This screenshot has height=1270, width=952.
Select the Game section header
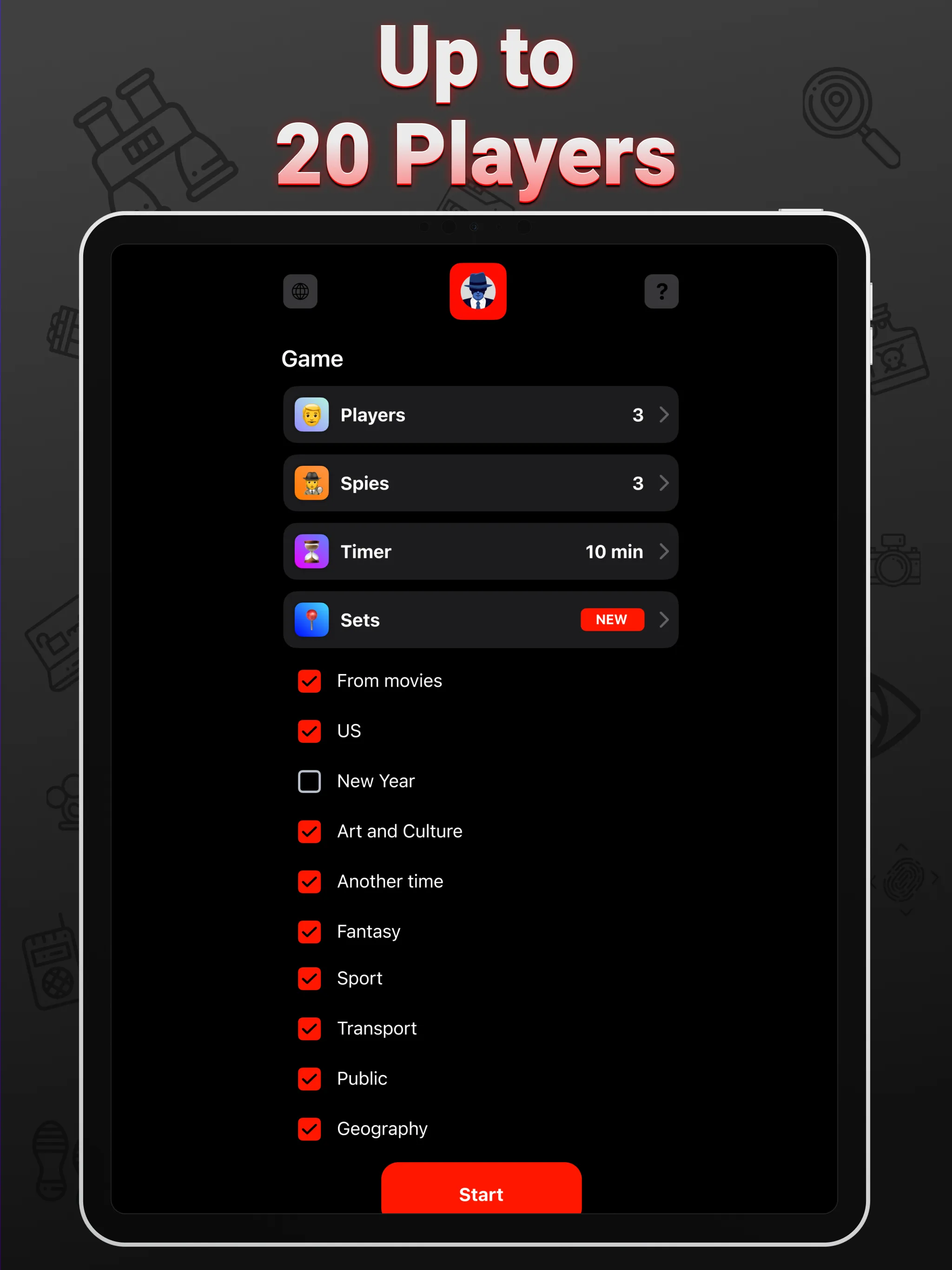point(311,358)
